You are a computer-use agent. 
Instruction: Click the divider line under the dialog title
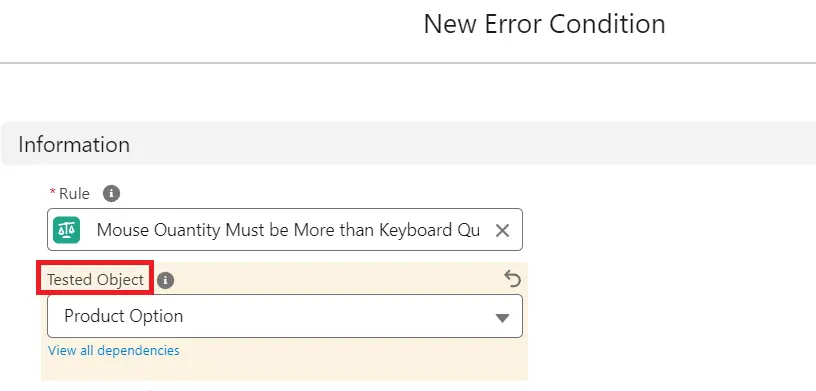(x=408, y=63)
